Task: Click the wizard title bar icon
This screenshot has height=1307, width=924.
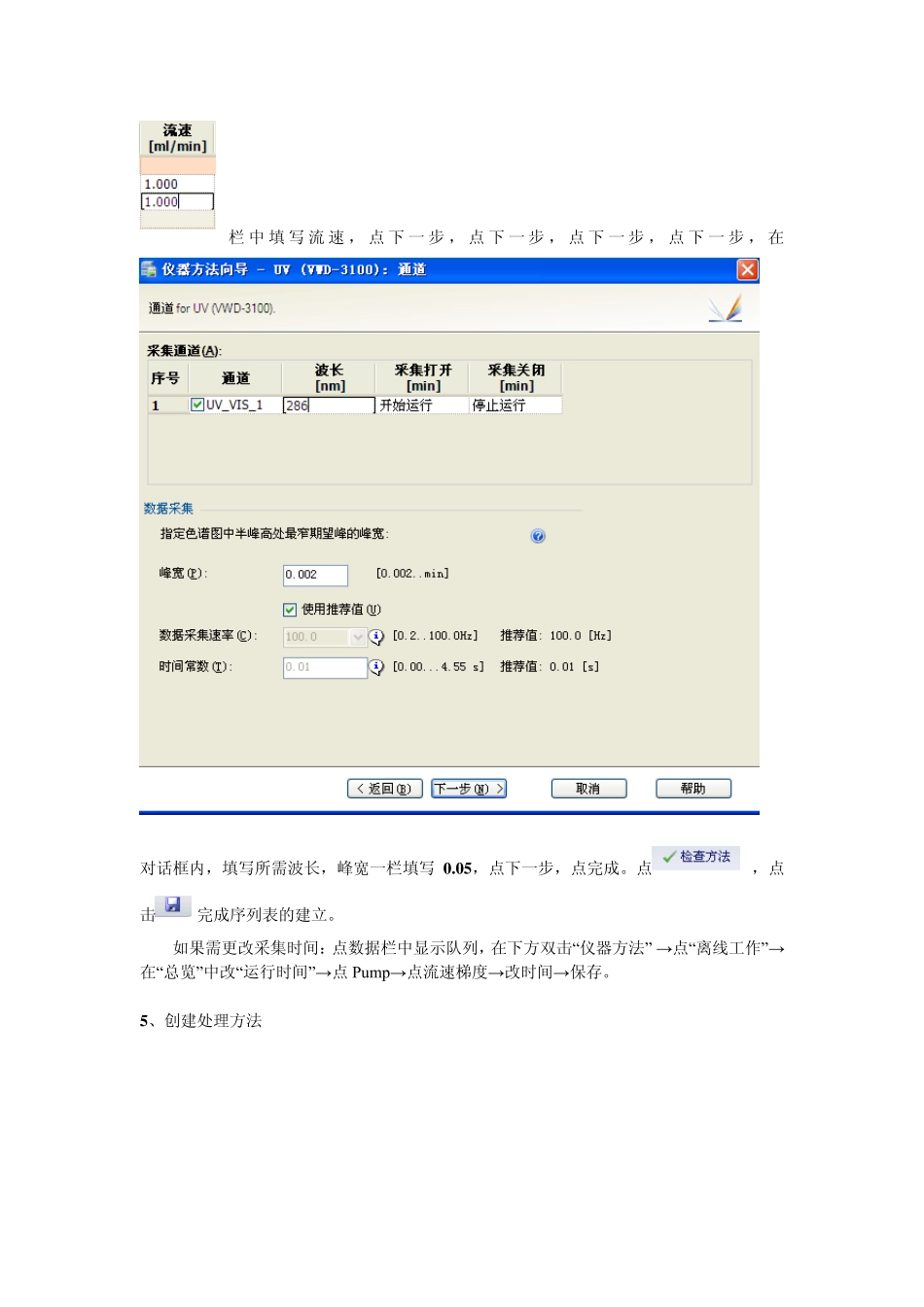Action: pyautogui.click(x=149, y=269)
